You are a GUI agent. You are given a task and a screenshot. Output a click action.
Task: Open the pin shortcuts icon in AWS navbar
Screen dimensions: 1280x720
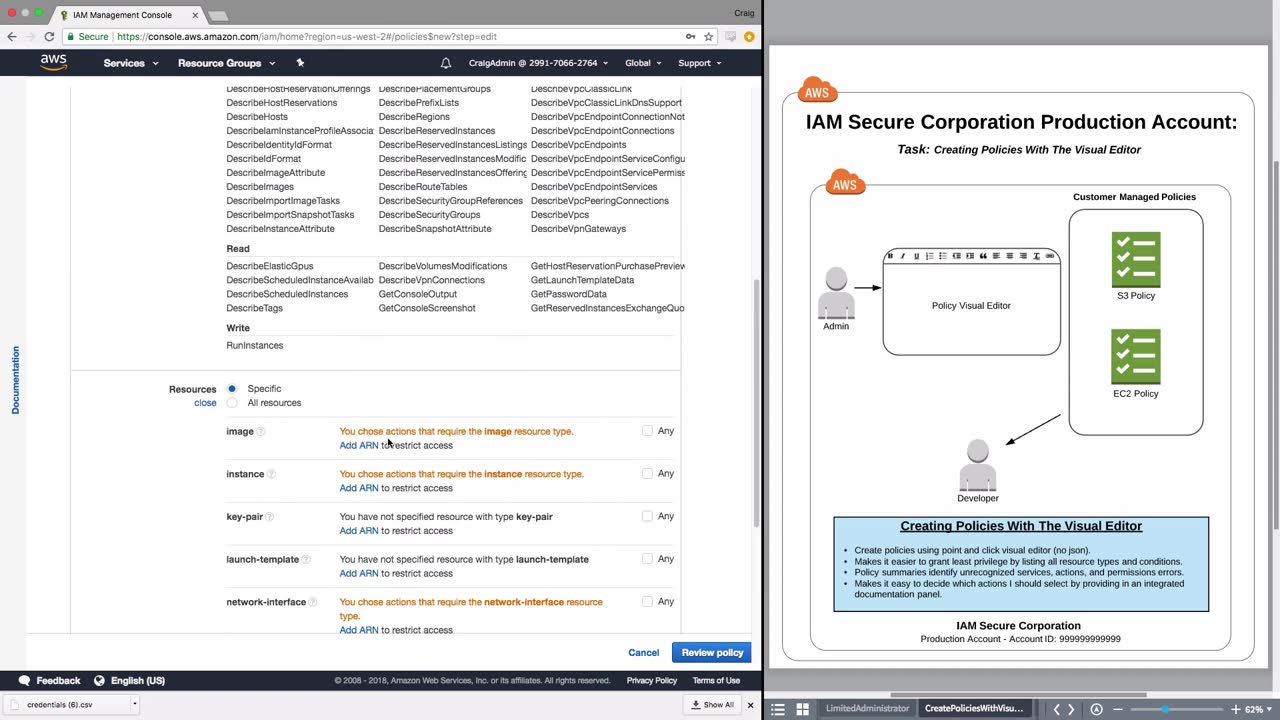point(300,63)
